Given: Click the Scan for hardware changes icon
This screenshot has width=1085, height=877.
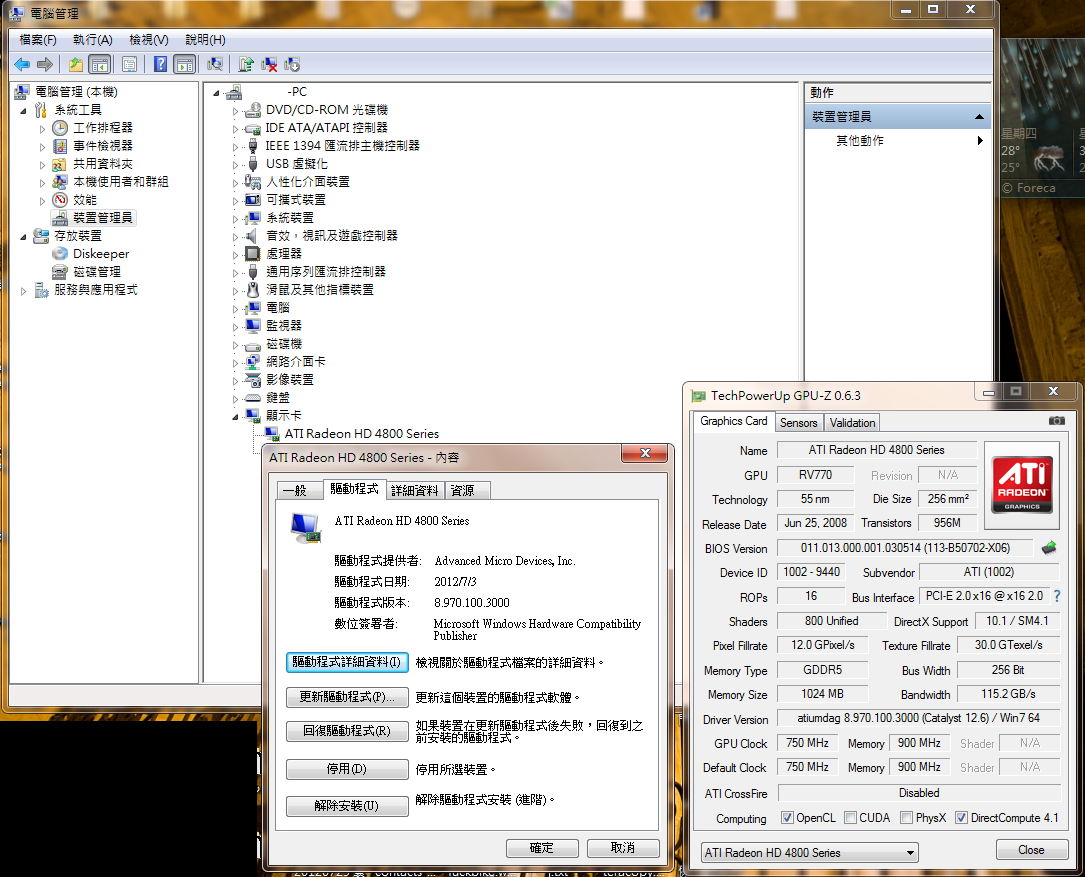Looking at the screenshot, I should pyautogui.click(x=215, y=64).
